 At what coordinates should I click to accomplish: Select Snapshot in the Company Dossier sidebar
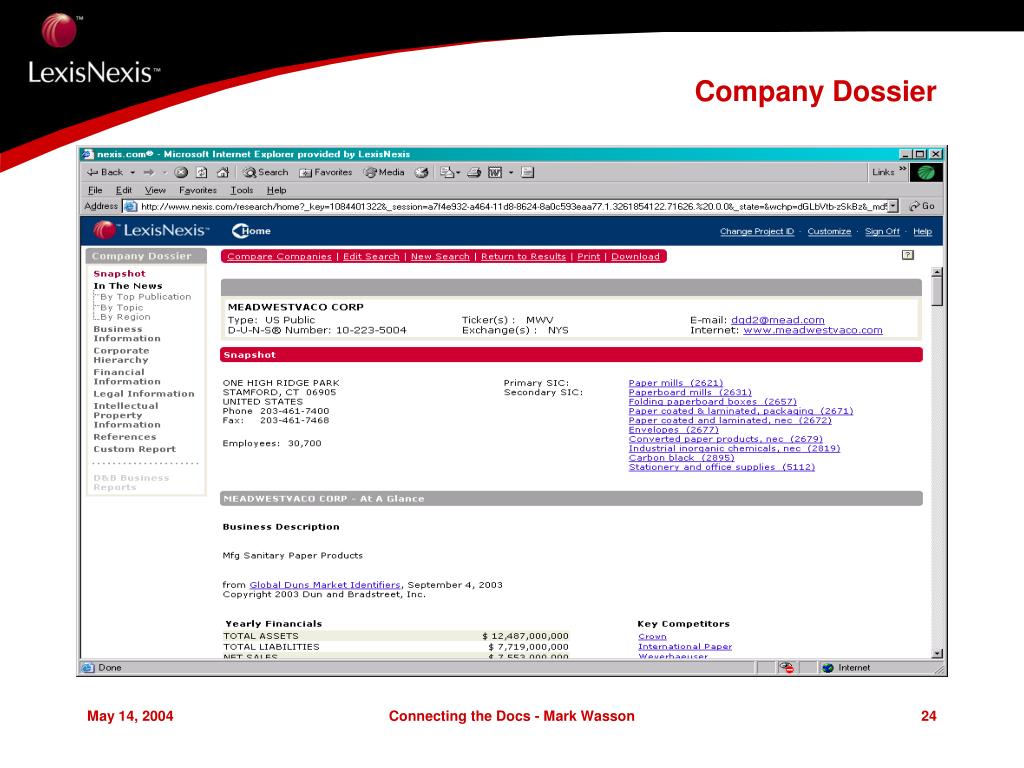click(120, 274)
